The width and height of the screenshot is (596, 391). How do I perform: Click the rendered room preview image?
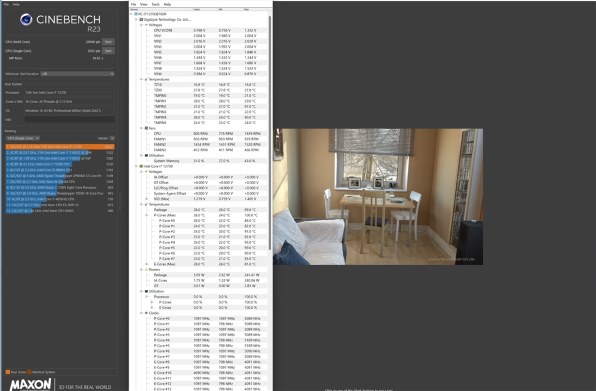(x=378, y=196)
